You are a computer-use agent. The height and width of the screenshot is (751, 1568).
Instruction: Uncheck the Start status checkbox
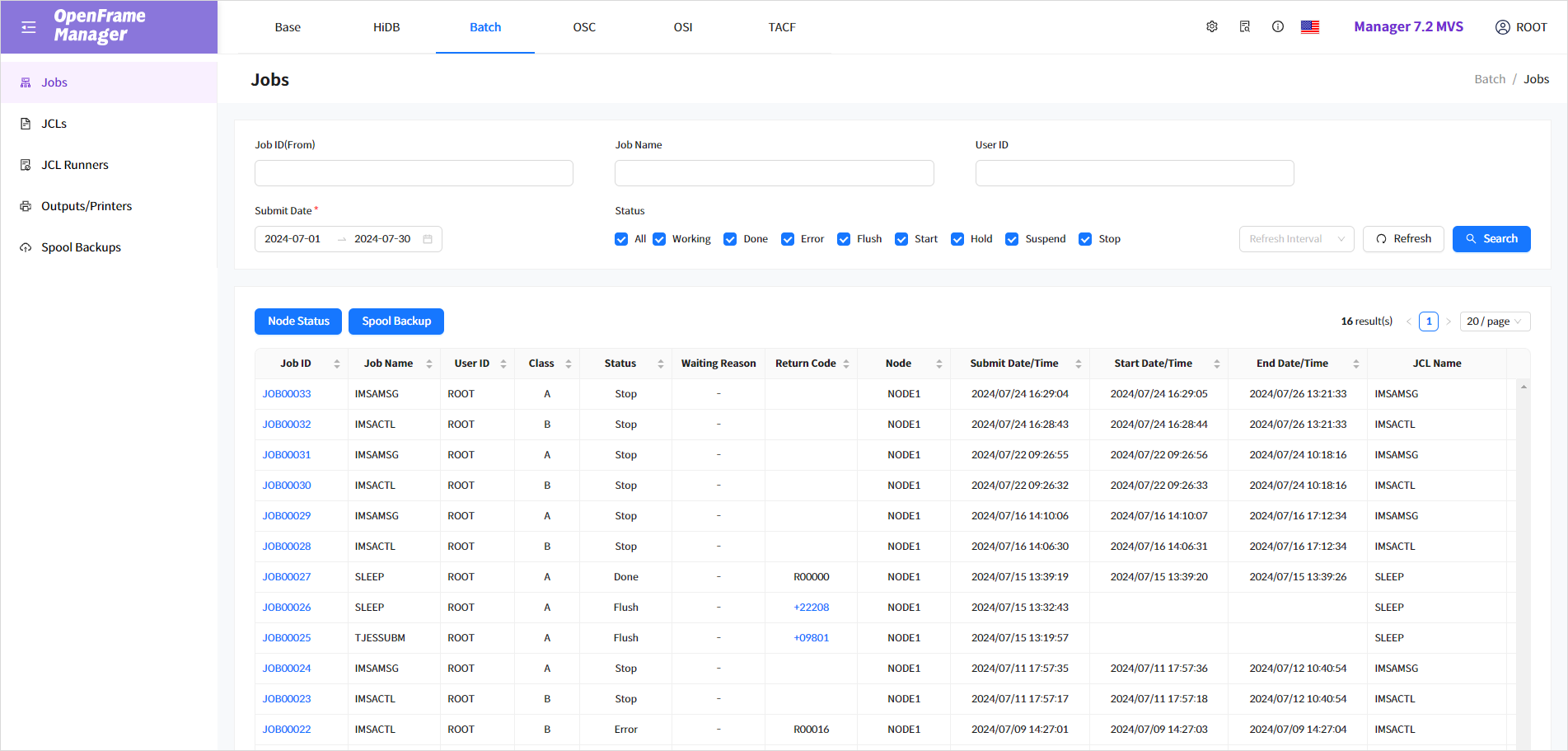901,239
